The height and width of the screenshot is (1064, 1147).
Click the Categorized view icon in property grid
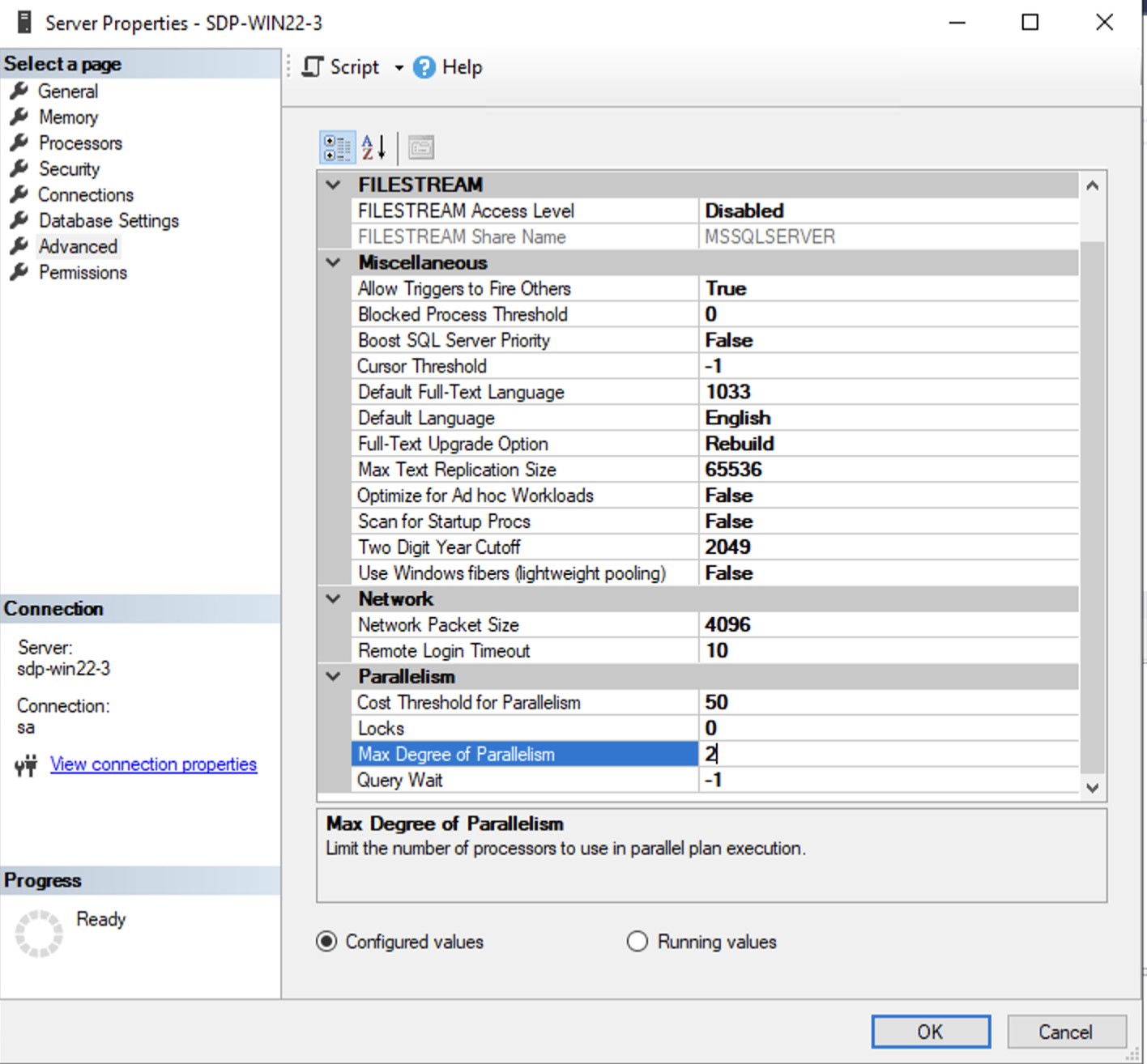click(336, 147)
